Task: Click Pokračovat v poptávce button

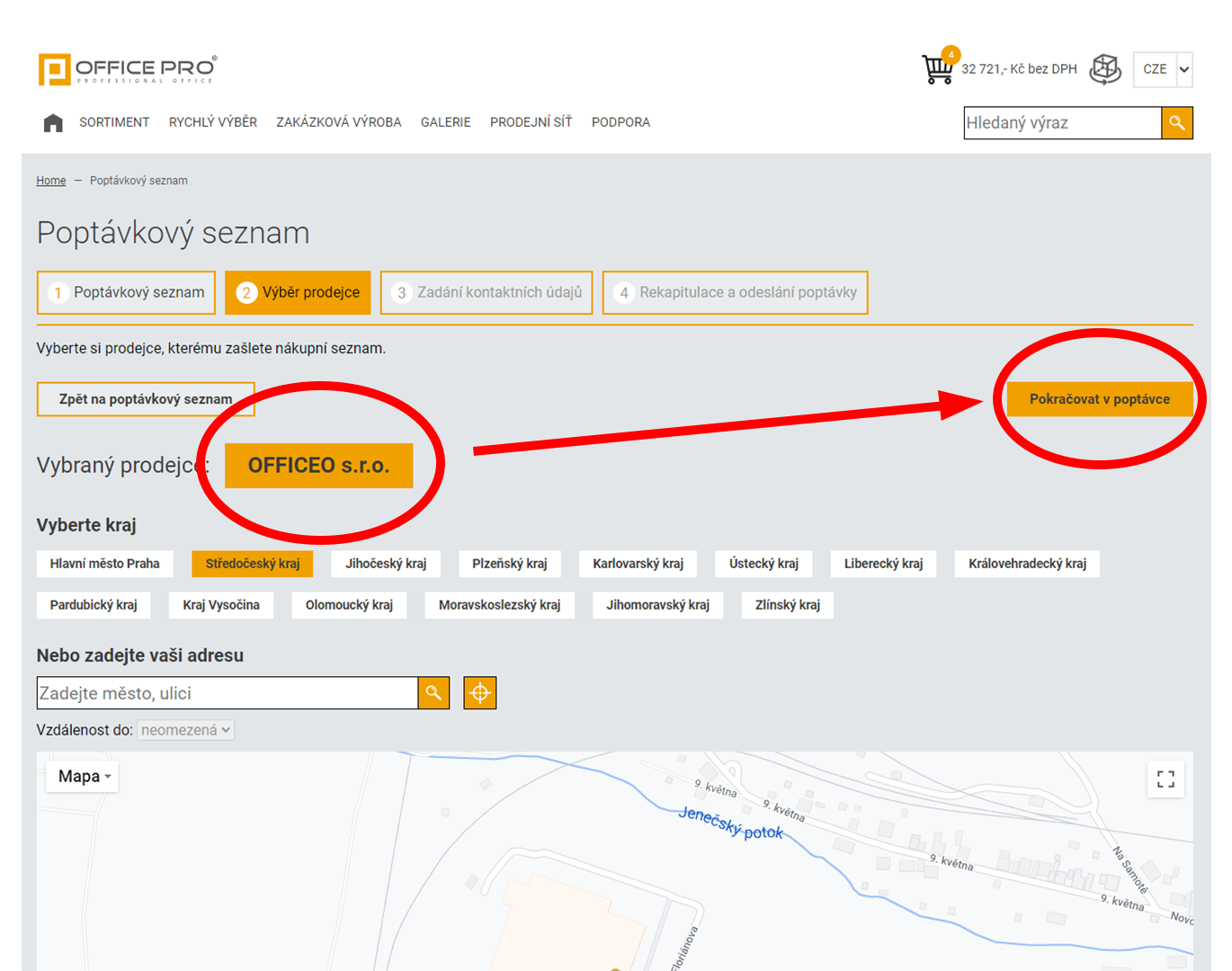Action: click(x=1100, y=399)
